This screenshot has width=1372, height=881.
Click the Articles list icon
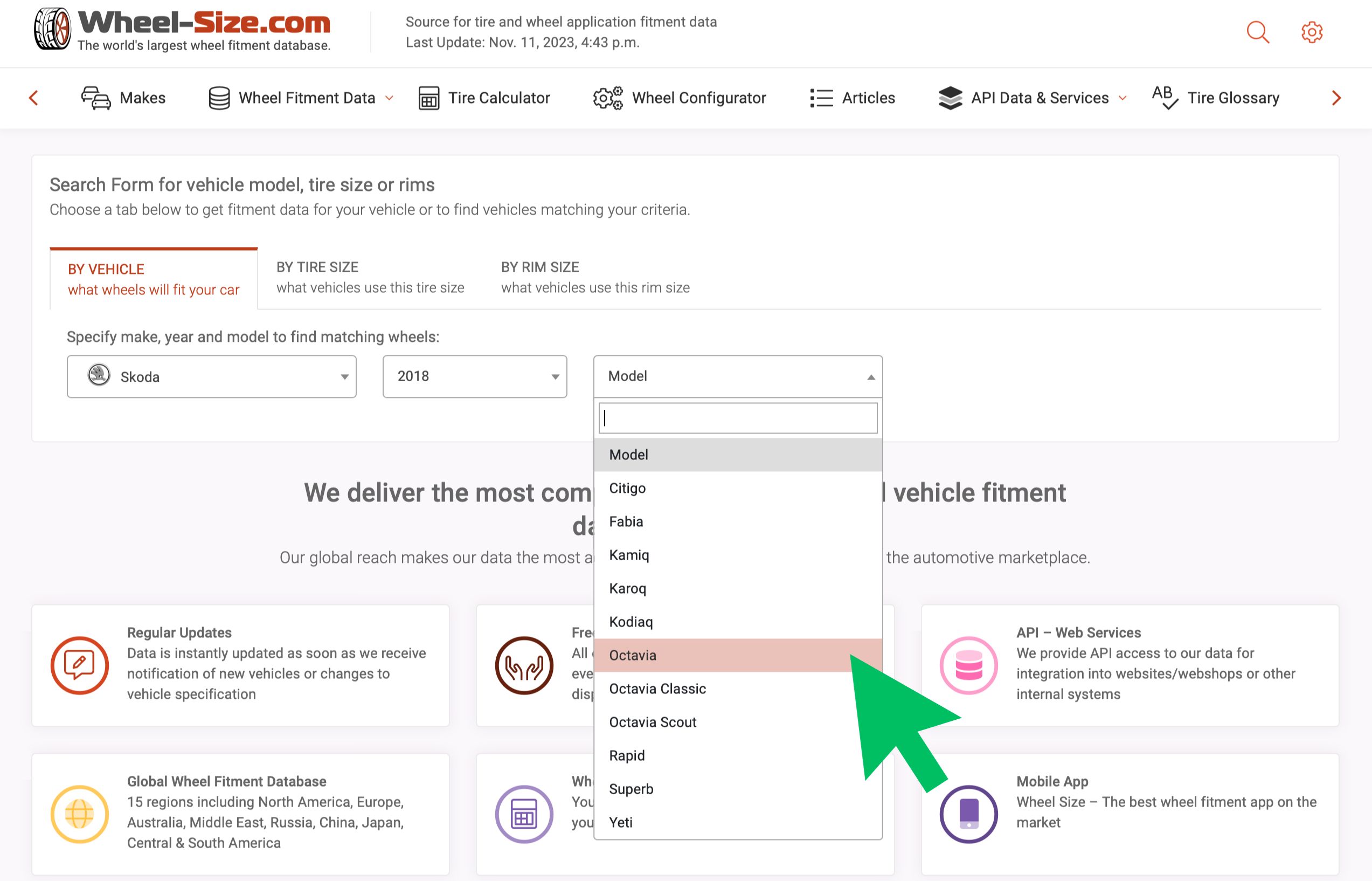click(x=821, y=98)
